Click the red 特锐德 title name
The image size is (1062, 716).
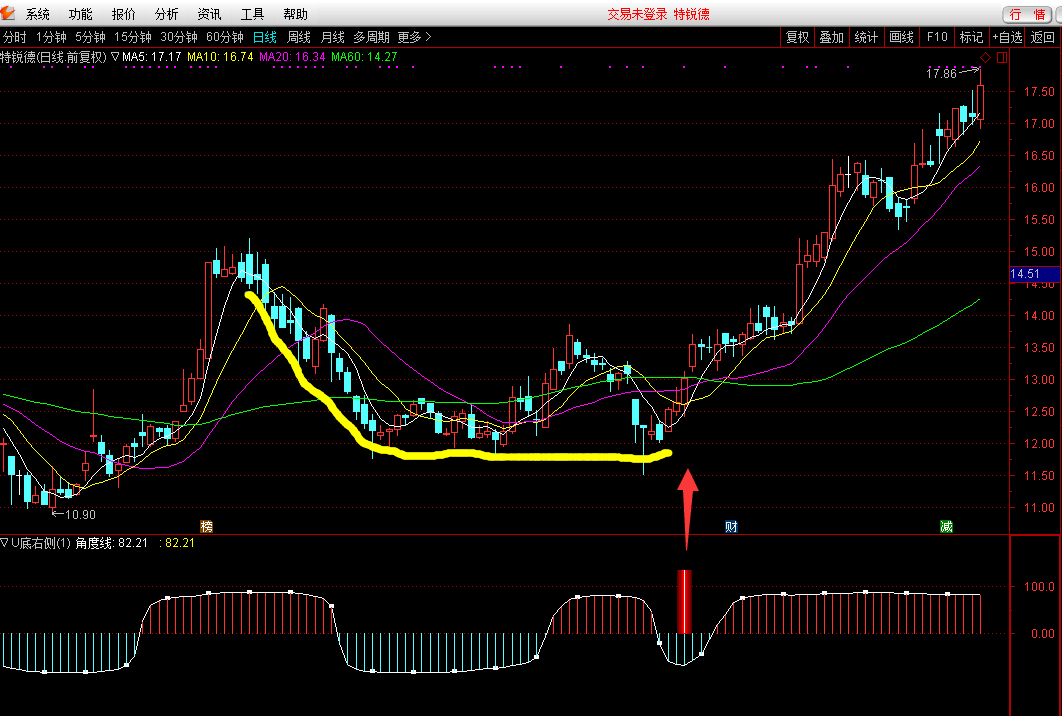click(692, 14)
